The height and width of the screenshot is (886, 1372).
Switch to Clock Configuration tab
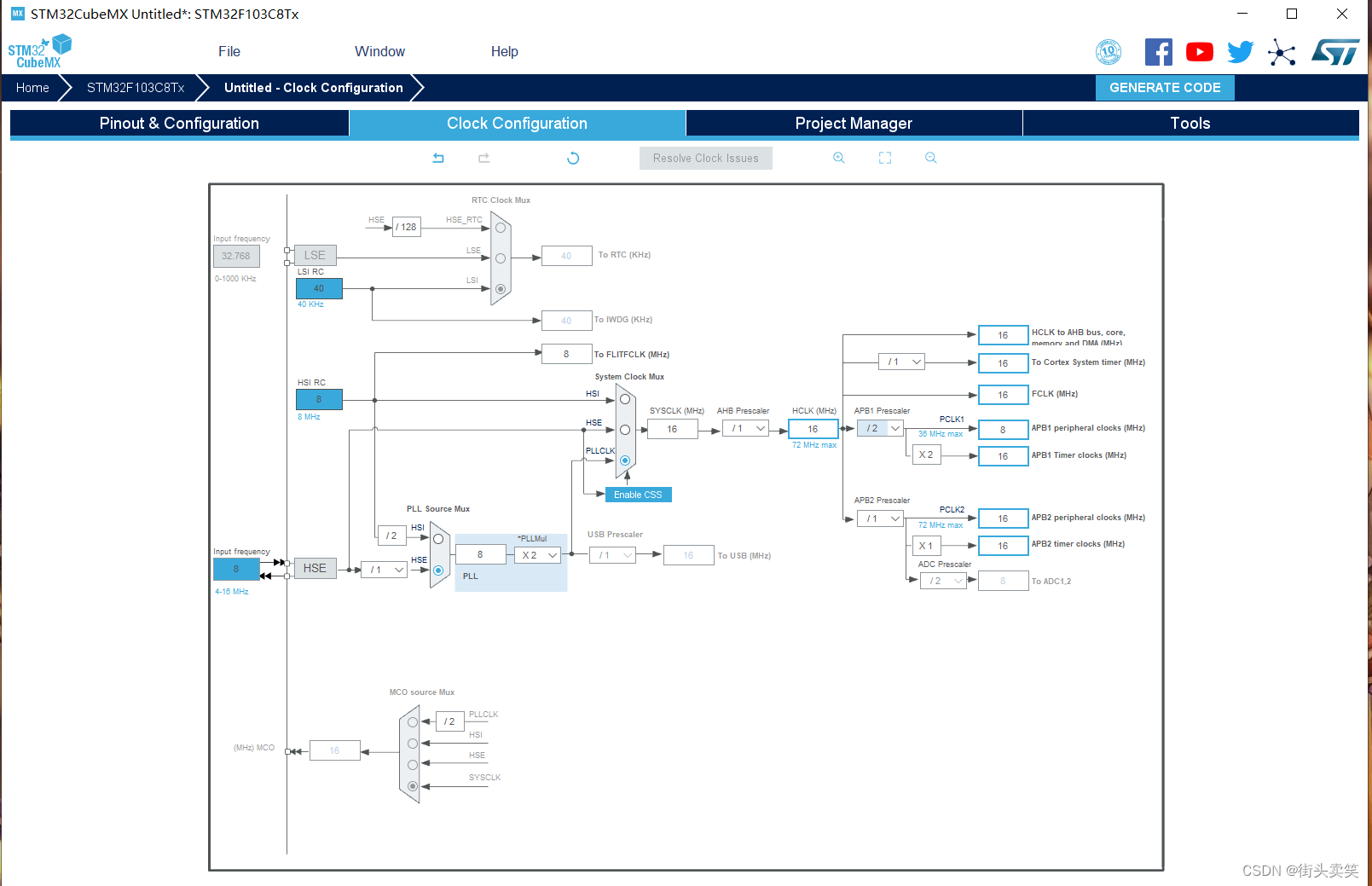point(517,124)
